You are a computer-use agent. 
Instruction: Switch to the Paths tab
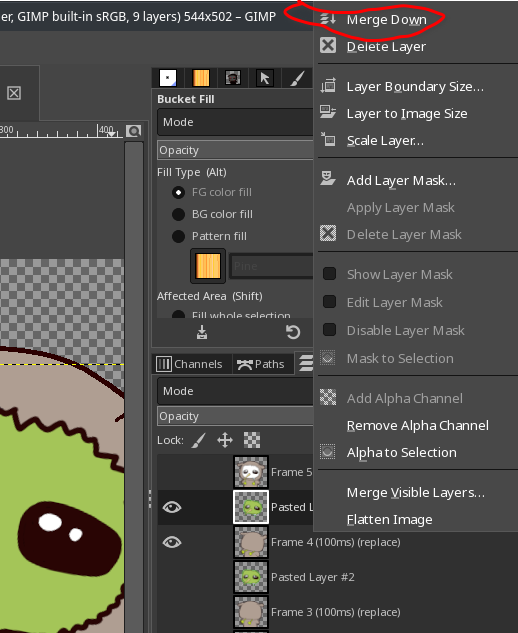(261, 364)
